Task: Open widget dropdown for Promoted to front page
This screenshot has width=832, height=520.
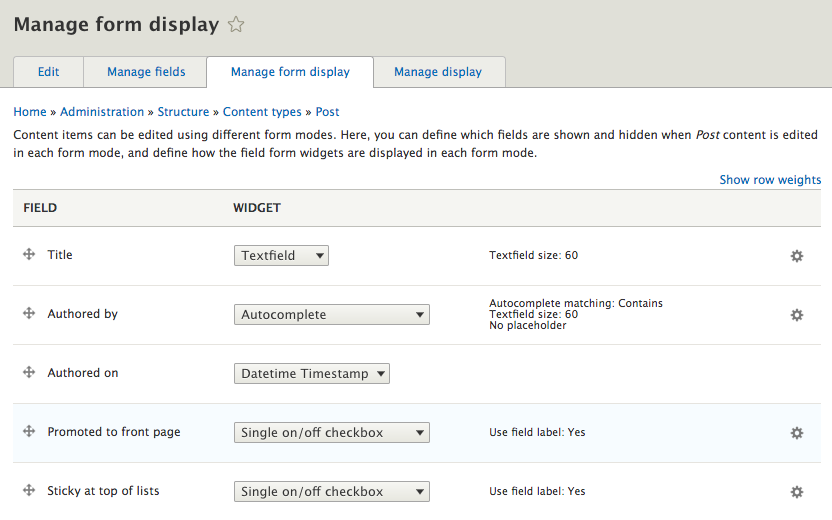Action: pyautogui.click(x=331, y=433)
